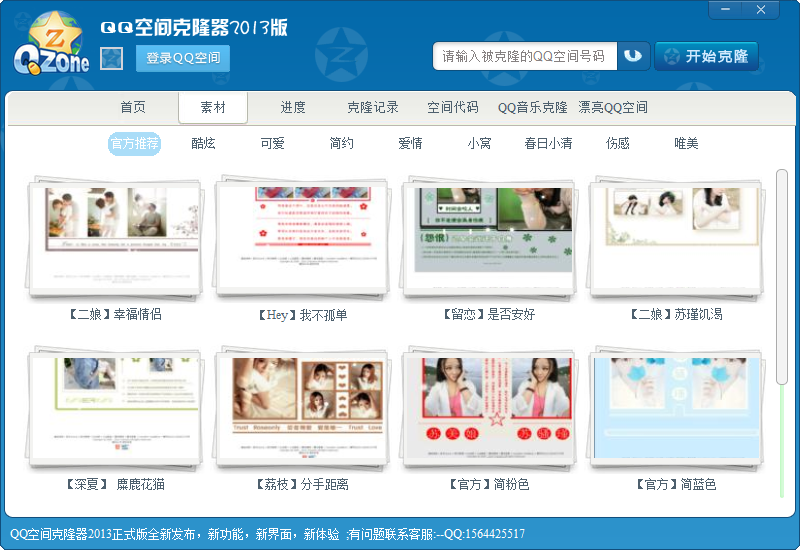Open the QQ音乐克隆 tab
The width and height of the screenshot is (800, 550).
[x=532, y=108]
